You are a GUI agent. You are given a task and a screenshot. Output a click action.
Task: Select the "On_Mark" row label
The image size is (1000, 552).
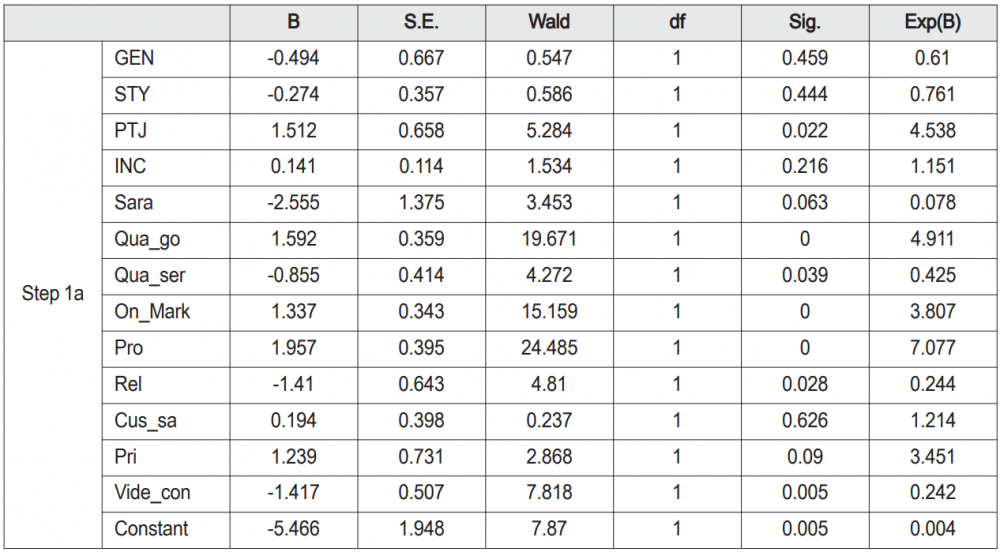coord(152,312)
